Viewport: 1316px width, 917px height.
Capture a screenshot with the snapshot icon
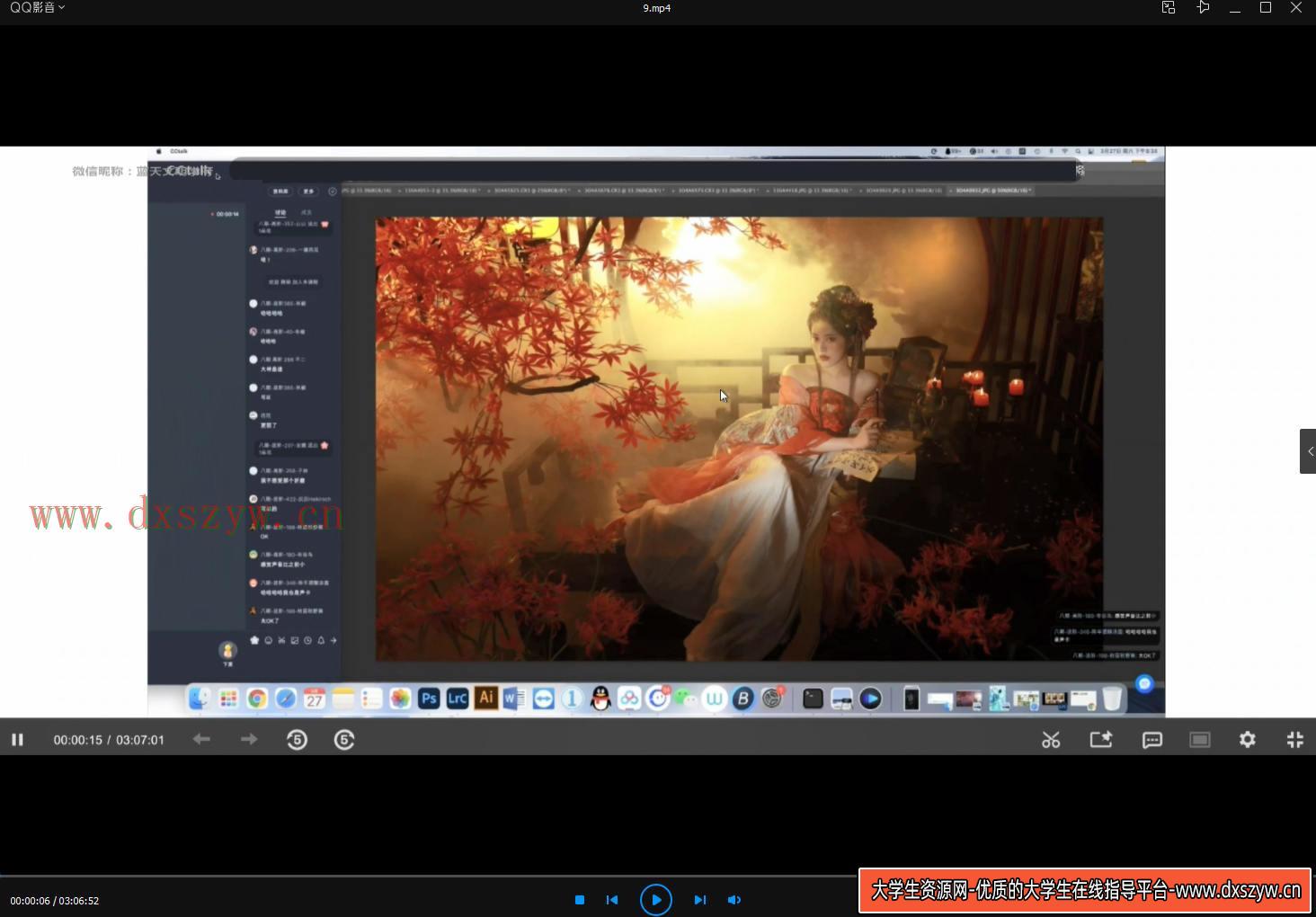[x=1101, y=739]
